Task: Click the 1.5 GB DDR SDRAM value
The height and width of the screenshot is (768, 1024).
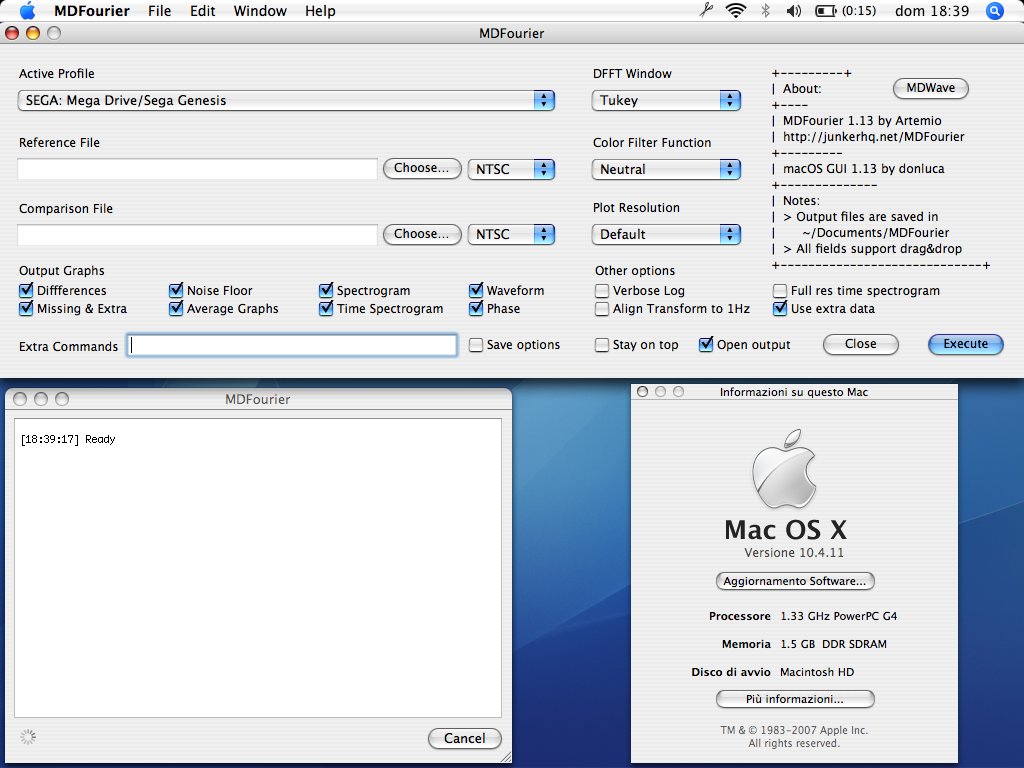Action: coord(833,644)
